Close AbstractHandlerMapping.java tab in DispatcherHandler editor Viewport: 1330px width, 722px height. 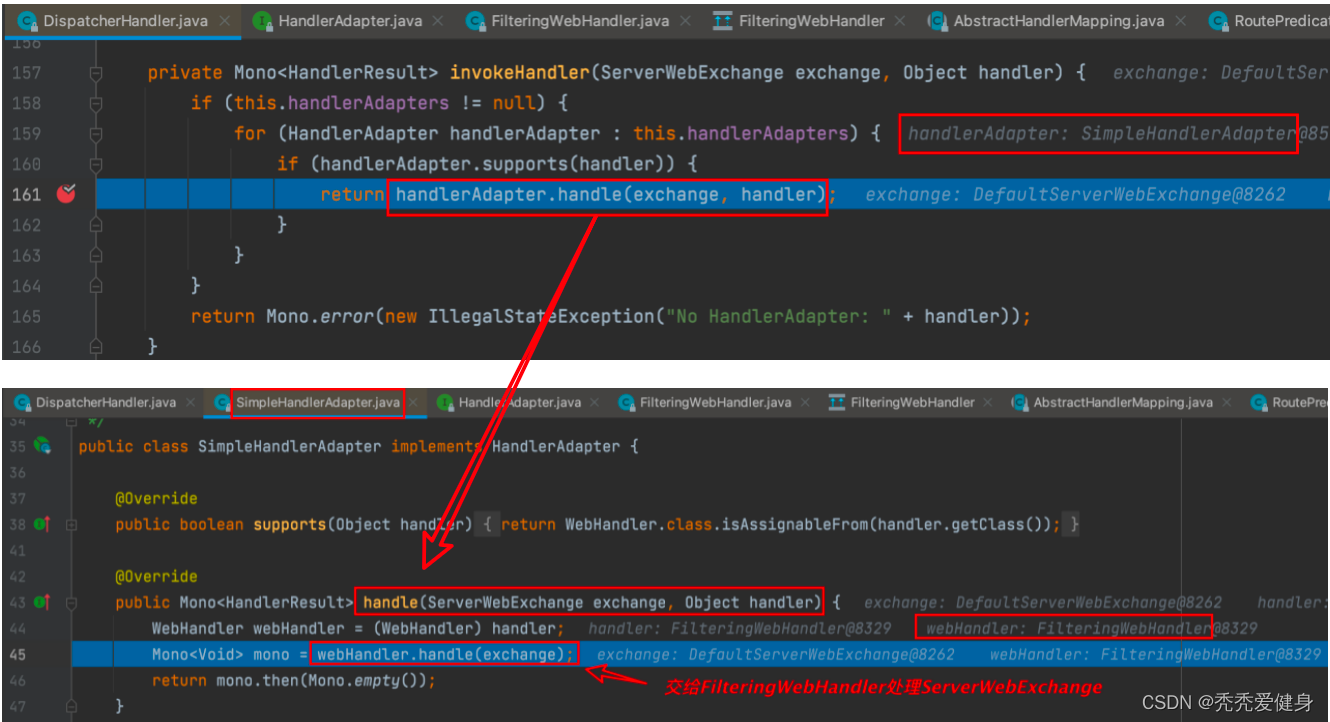tap(1181, 20)
